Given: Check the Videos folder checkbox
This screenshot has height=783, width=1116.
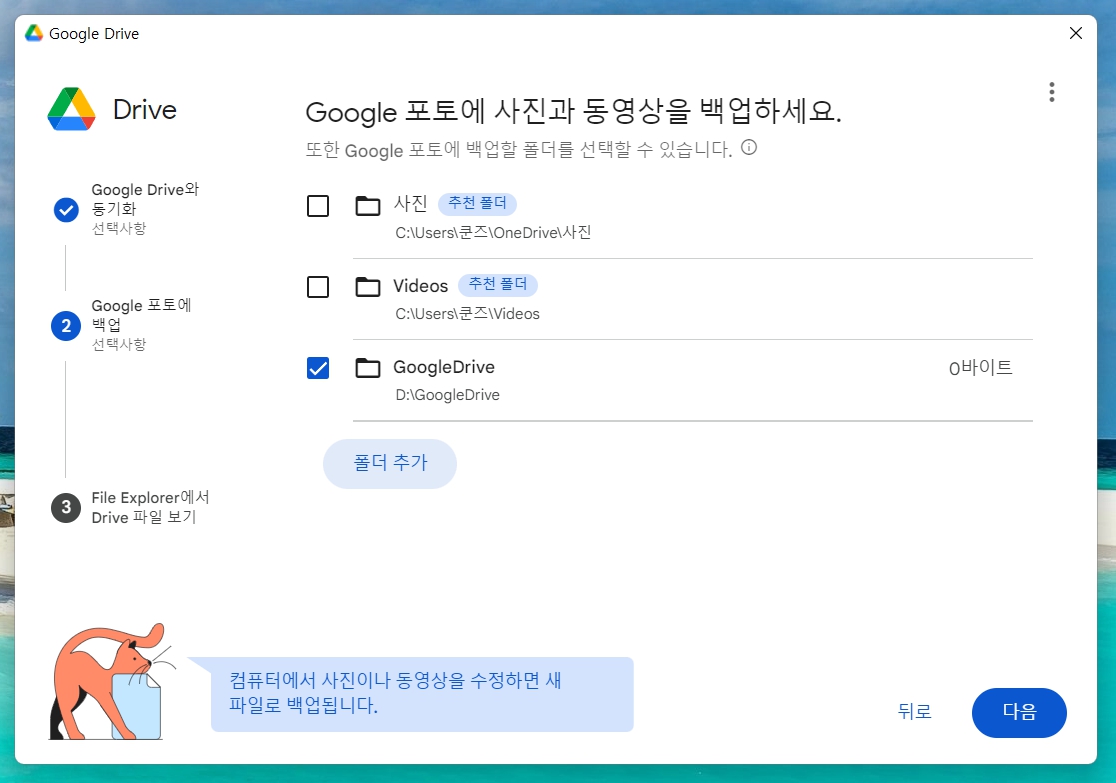Looking at the screenshot, I should click(x=317, y=287).
